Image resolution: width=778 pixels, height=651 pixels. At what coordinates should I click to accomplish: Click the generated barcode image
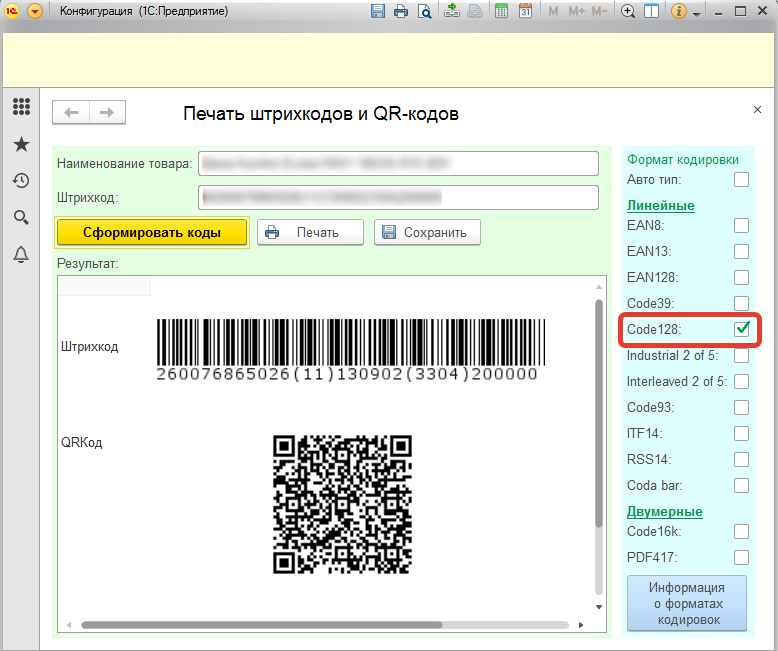point(351,343)
